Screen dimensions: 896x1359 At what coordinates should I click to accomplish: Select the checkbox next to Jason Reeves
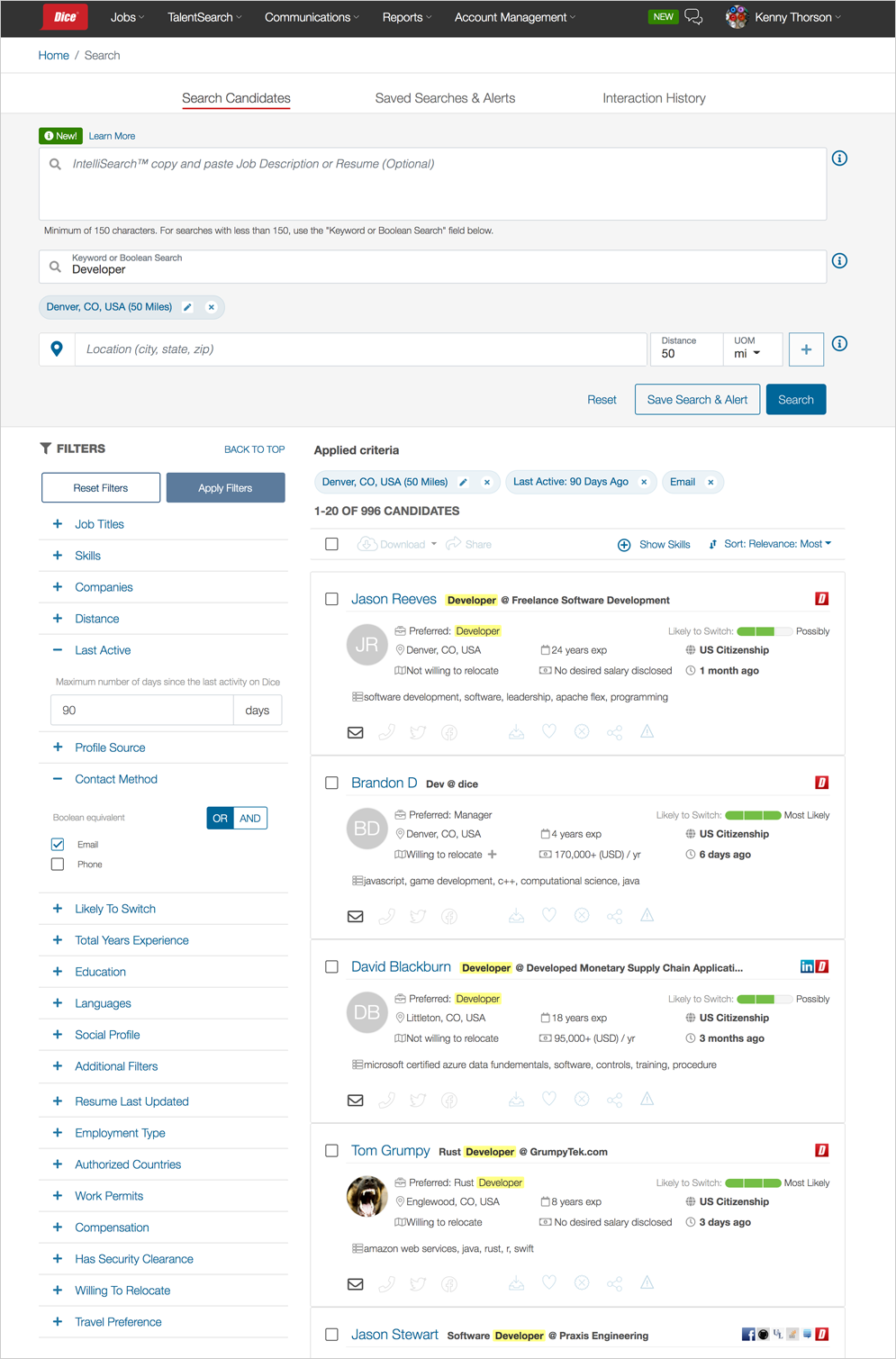[x=331, y=599]
